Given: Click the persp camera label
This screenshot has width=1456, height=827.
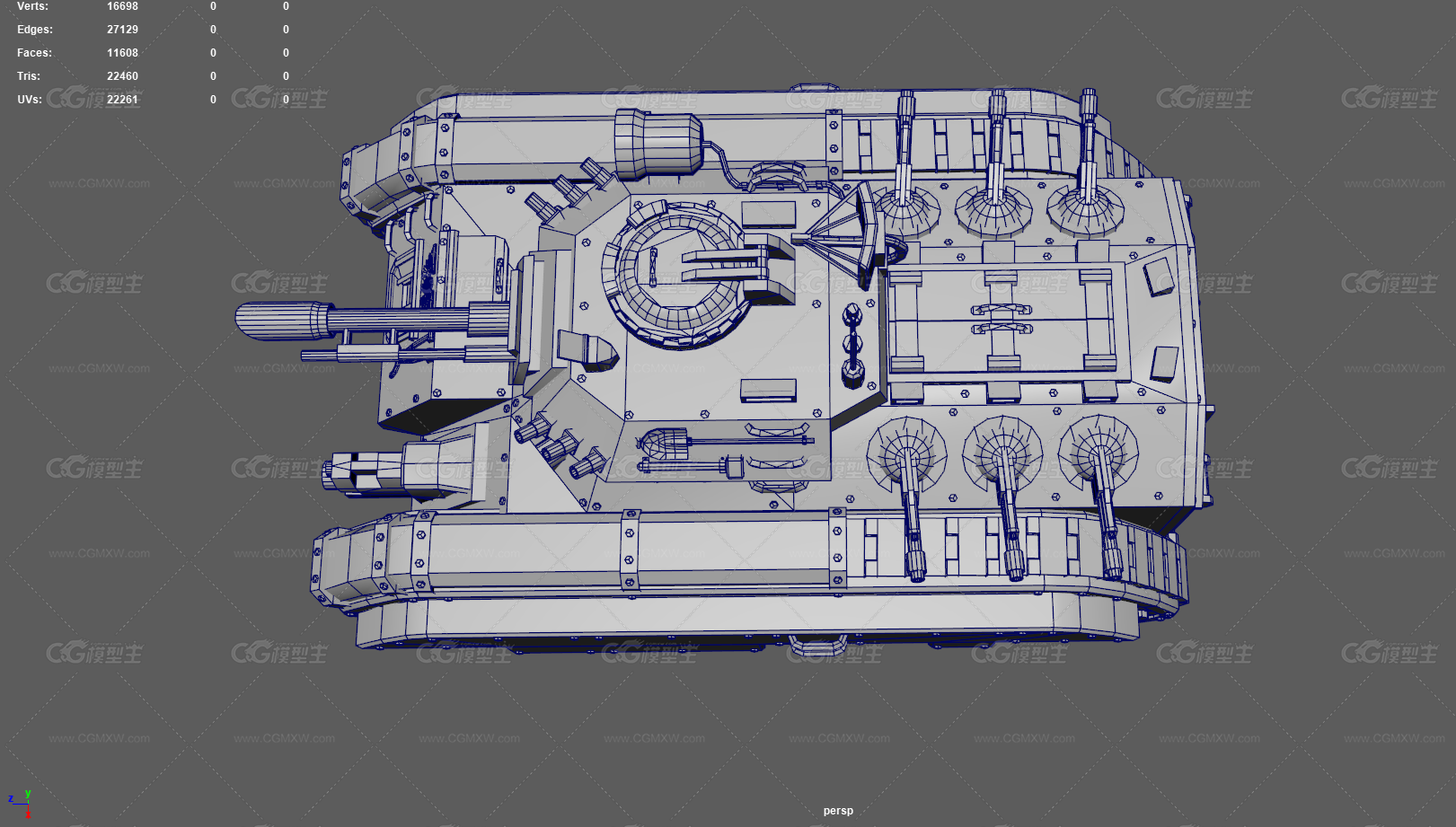Looking at the screenshot, I should tap(838, 811).
